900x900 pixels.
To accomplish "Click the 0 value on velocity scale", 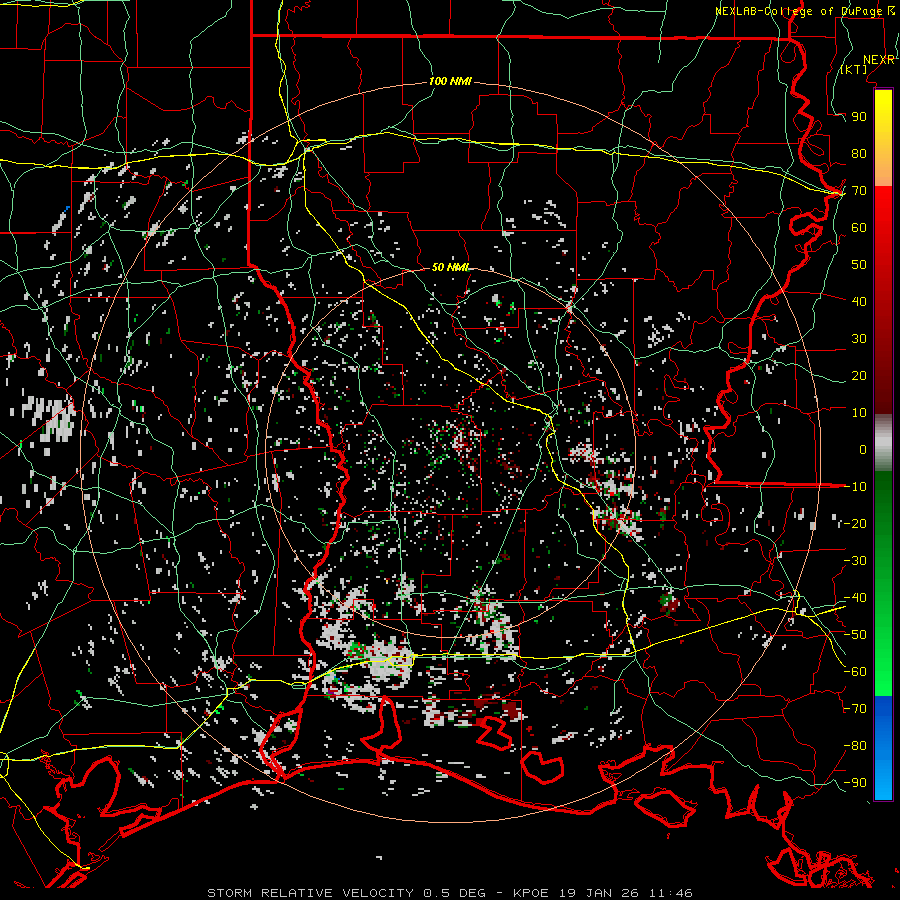I will point(863,450).
